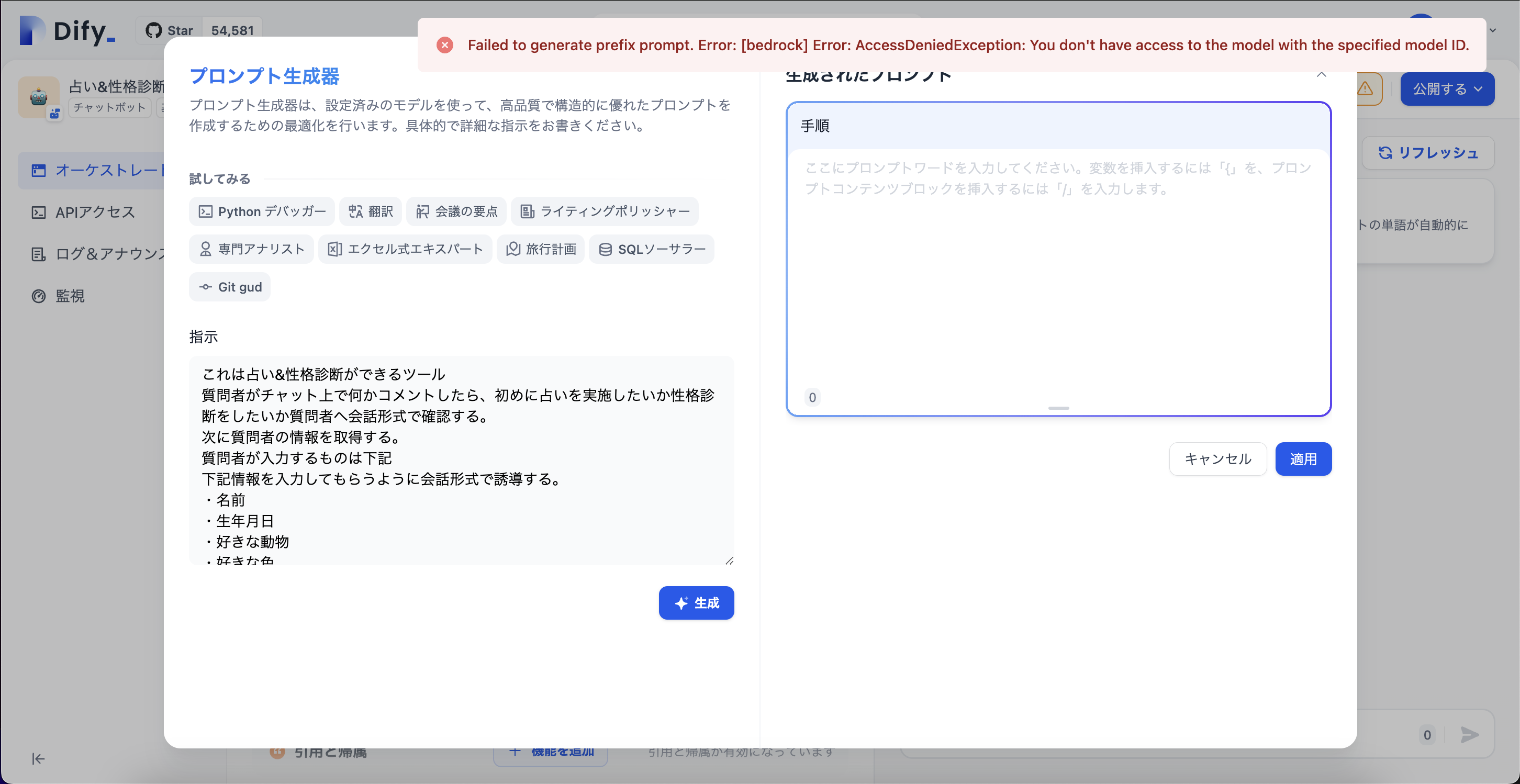
Task: Collapse the 生成されたプロンプト panel chevron
Action: [x=1321, y=75]
